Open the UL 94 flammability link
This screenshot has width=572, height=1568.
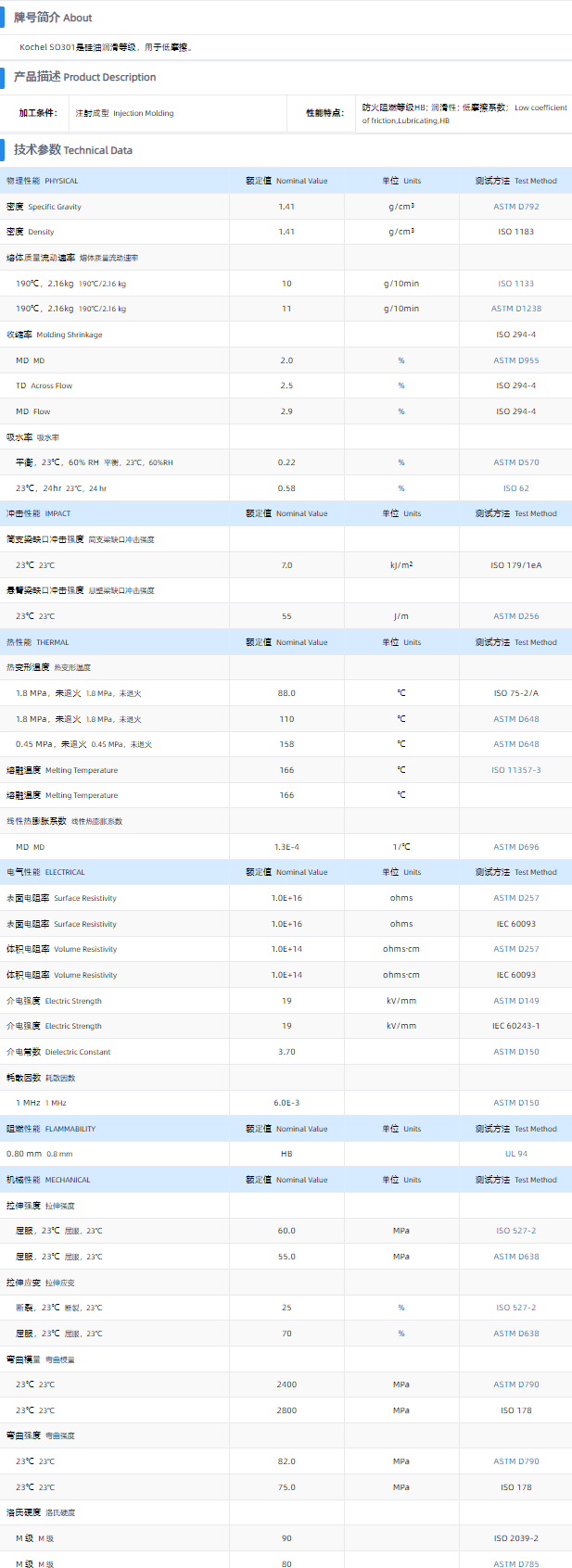[x=515, y=1154]
